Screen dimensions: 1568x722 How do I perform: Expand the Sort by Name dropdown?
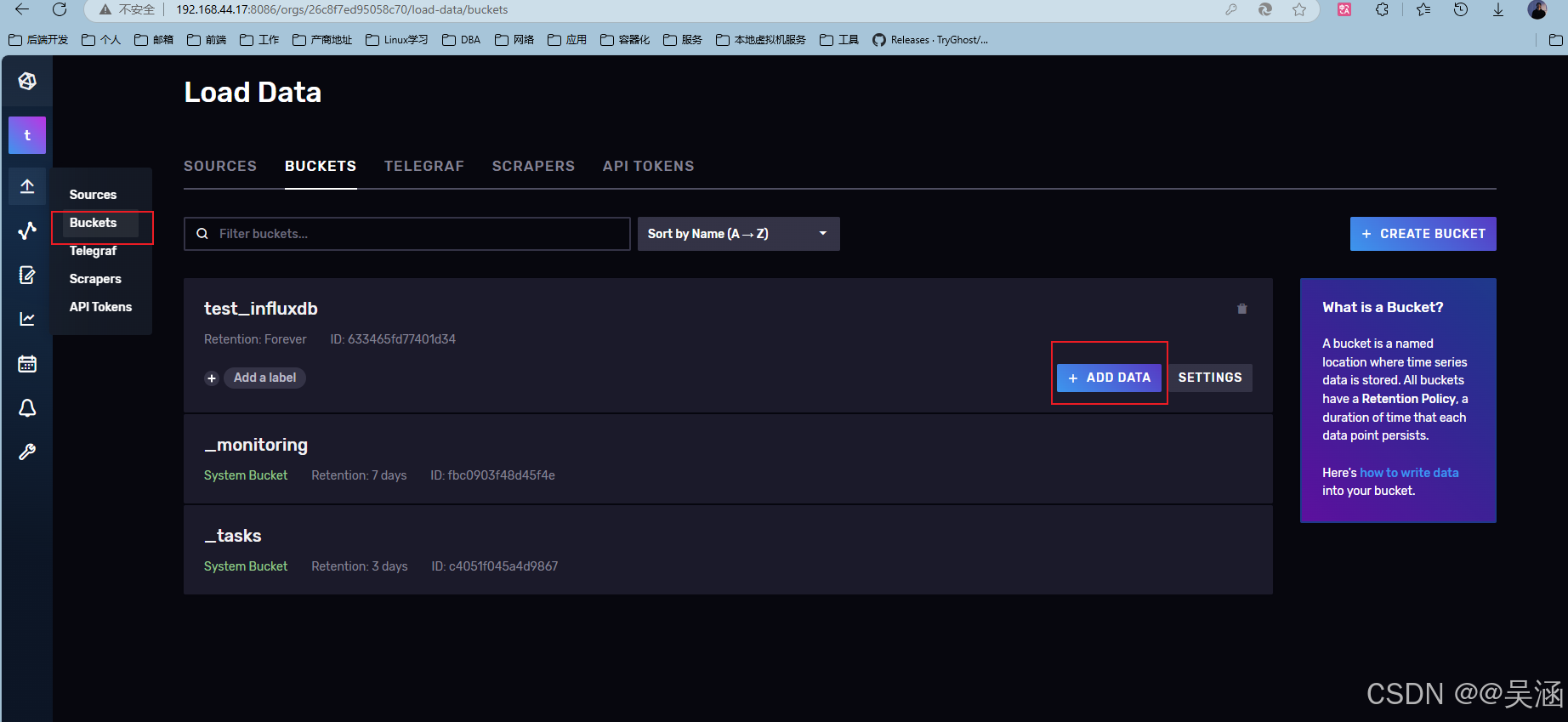coord(739,234)
